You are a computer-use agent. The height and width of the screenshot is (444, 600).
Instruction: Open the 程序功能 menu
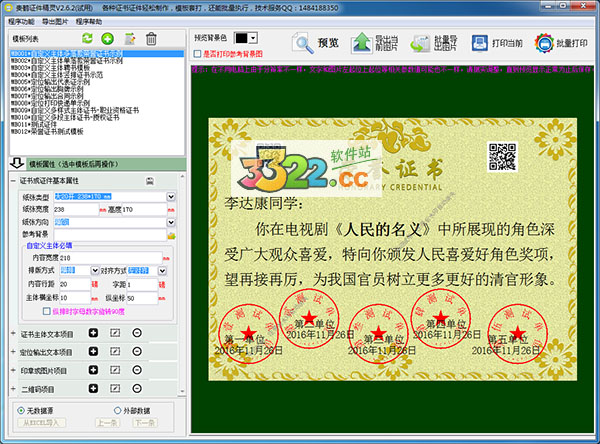click(22, 20)
